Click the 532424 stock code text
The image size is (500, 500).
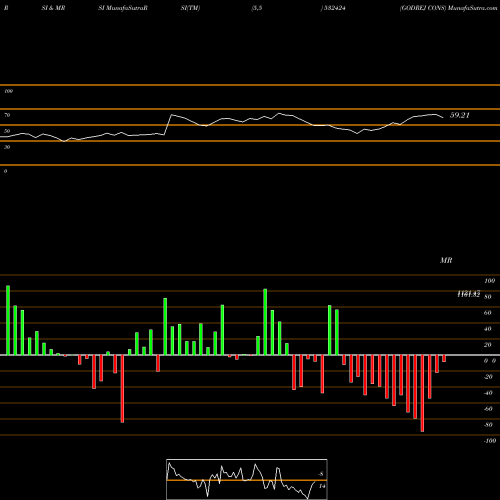click(x=334, y=8)
